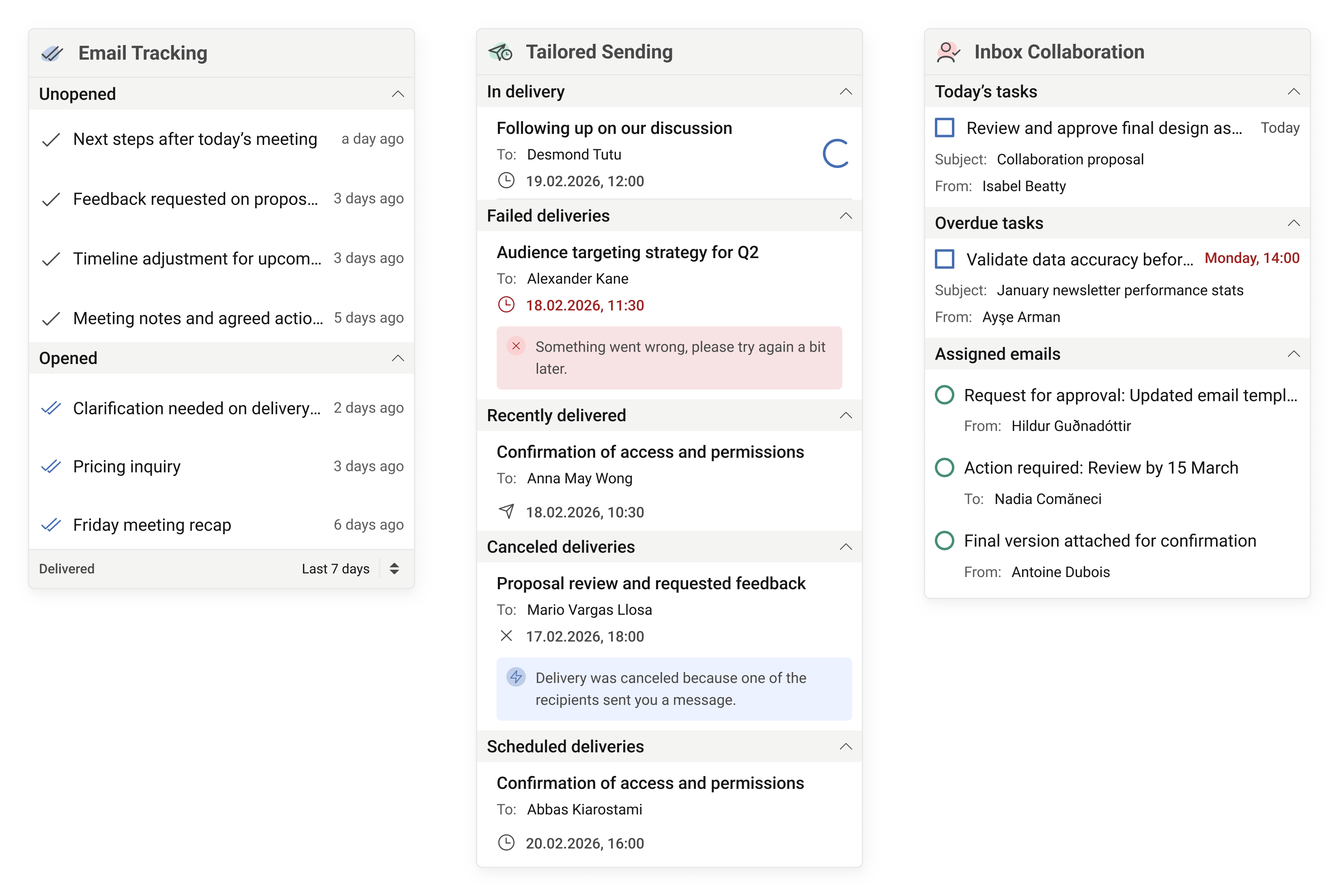This screenshot has height=896, width=1339.
Task: Click the Inbox Collaboration person icon
Action: pos(948,52)
